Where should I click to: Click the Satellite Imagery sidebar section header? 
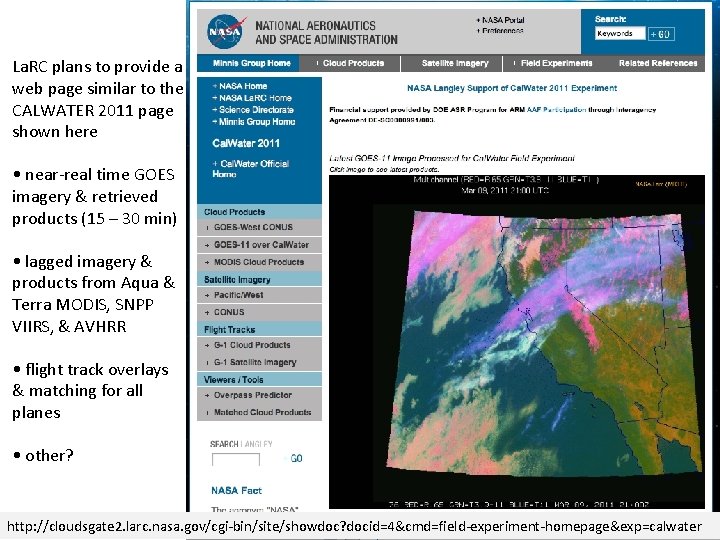pos(259,279)
